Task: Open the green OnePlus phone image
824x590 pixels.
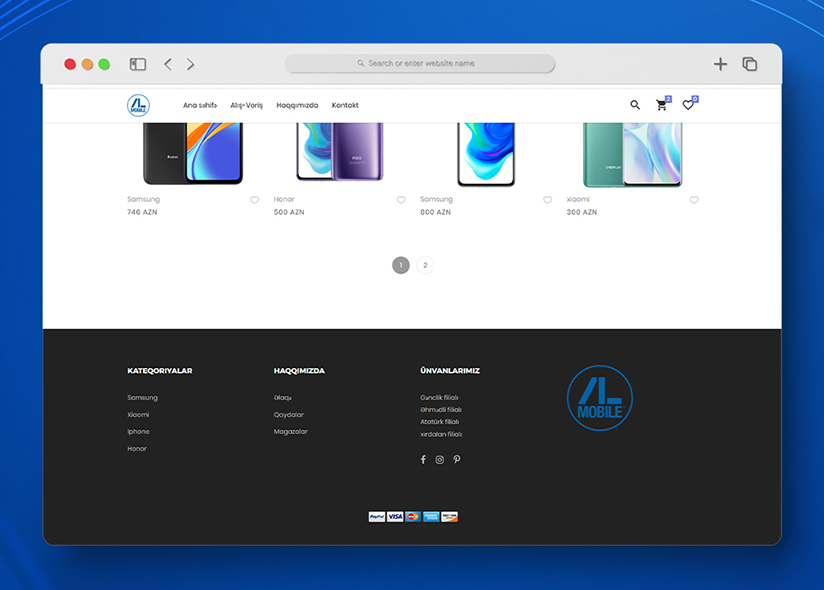Action: tap(633, 155)
